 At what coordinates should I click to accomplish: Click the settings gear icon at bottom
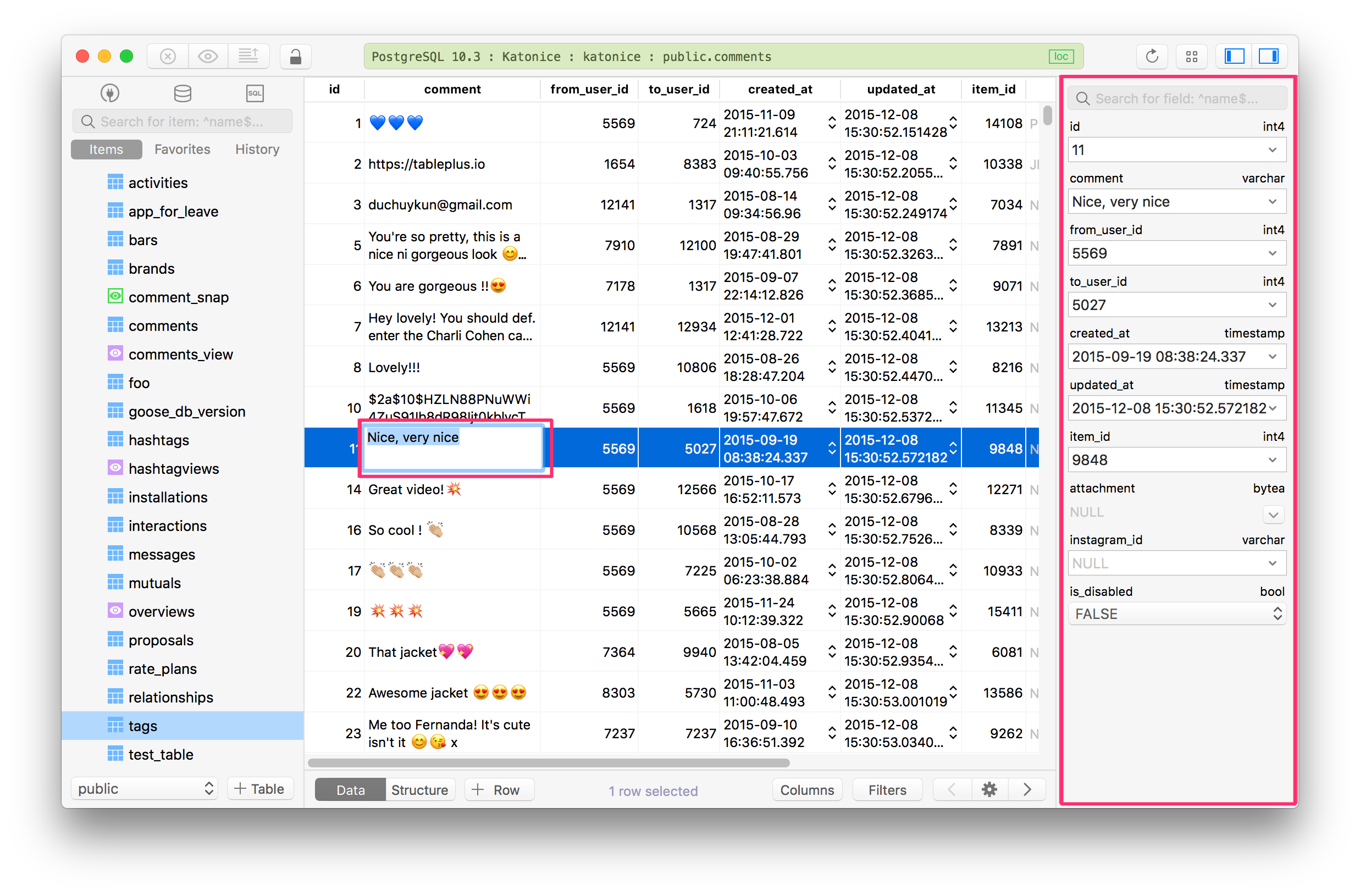[x=989, y=790]
